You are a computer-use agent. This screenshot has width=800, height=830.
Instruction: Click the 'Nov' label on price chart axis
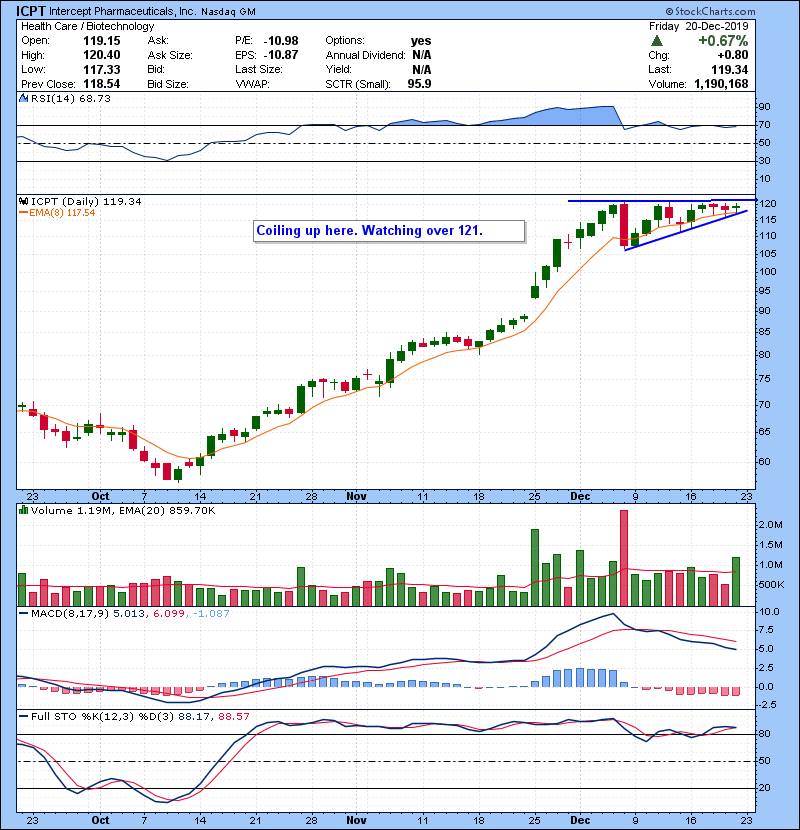point(356,496)
